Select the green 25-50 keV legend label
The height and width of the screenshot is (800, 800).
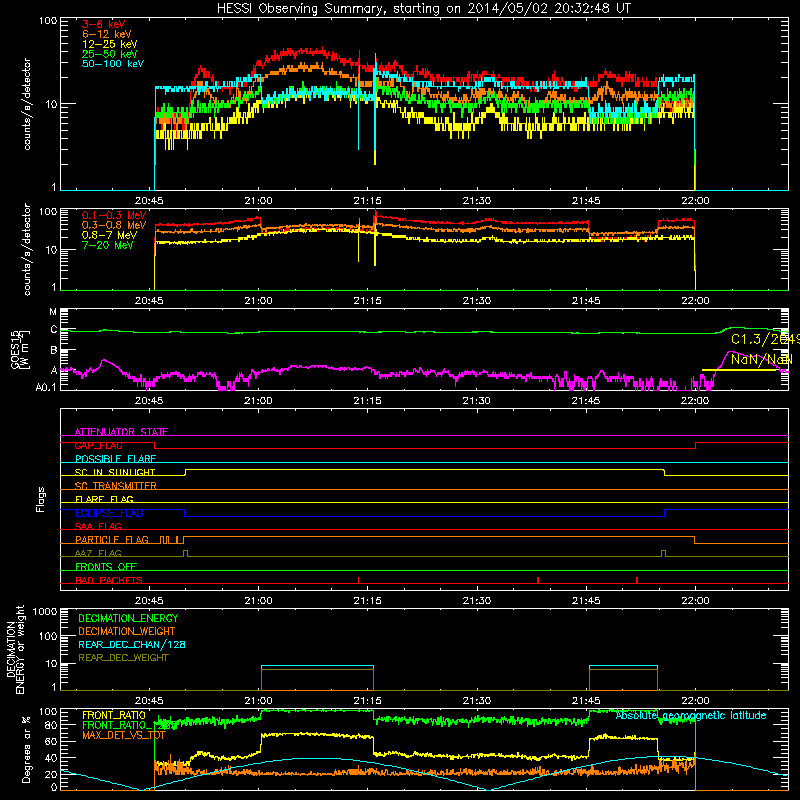(x=110, y=54)
